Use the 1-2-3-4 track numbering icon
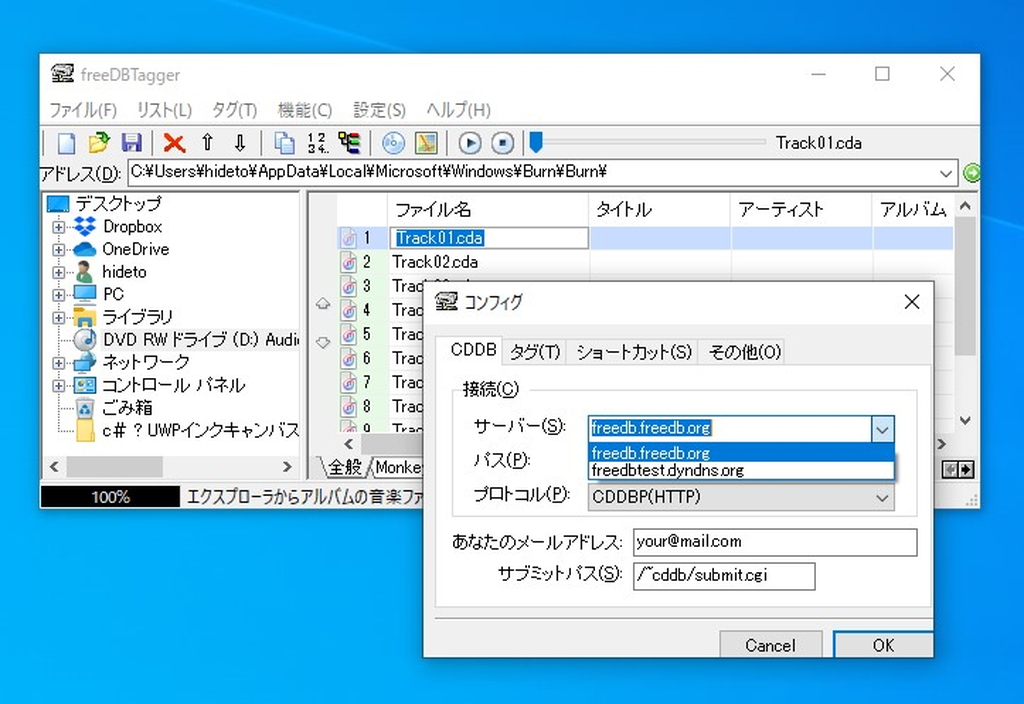1024x704 pixels. coord(314,143)
